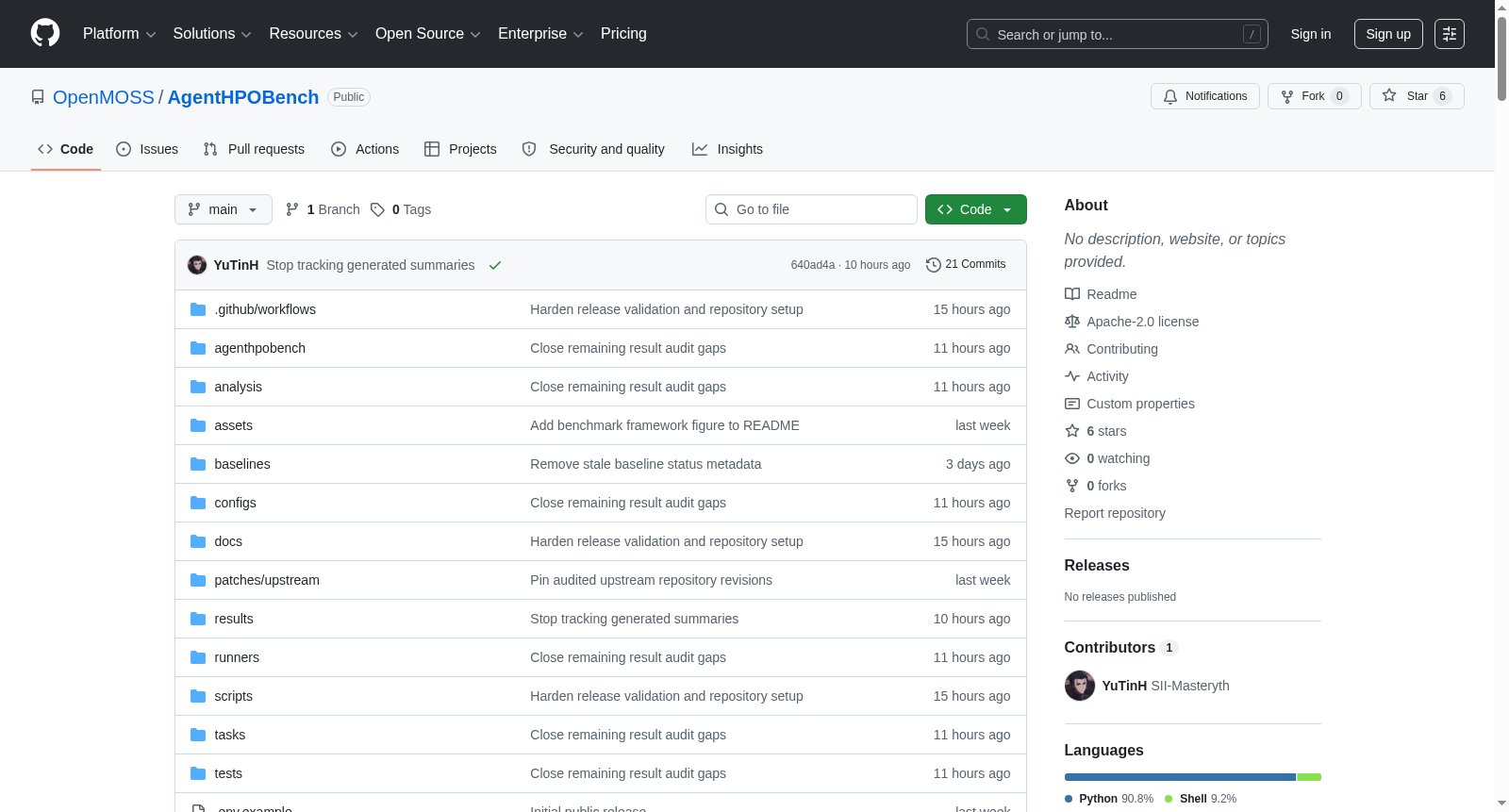
Task: Open the 0 Tags link
Action: tap(401, 209)
